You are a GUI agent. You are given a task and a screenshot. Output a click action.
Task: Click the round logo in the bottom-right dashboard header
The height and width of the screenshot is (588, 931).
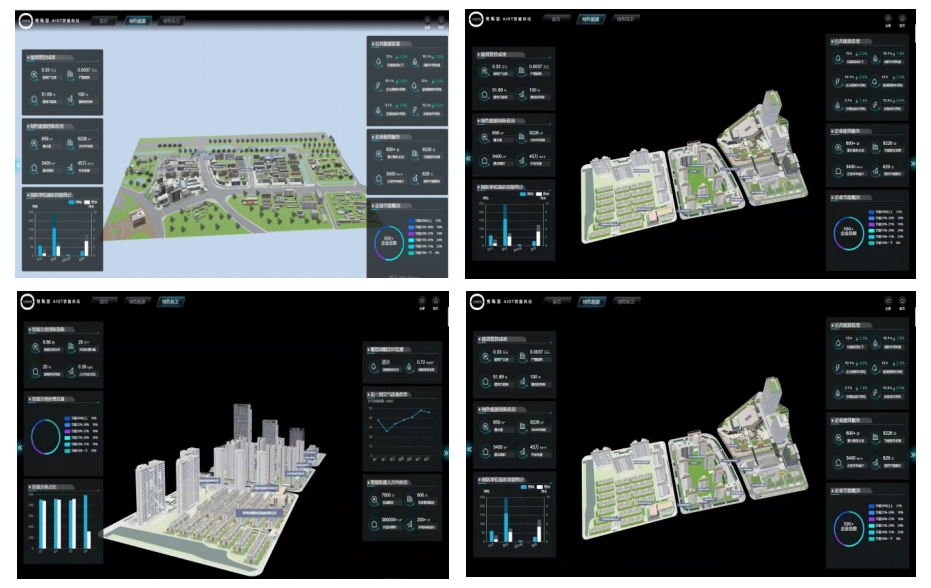pos(476,299)
